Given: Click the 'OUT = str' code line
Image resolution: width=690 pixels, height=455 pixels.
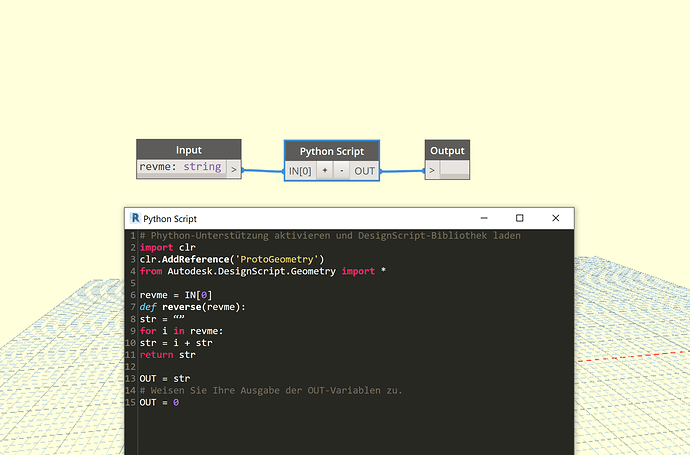Looking at the screenshot, I should tap(165, 378).
